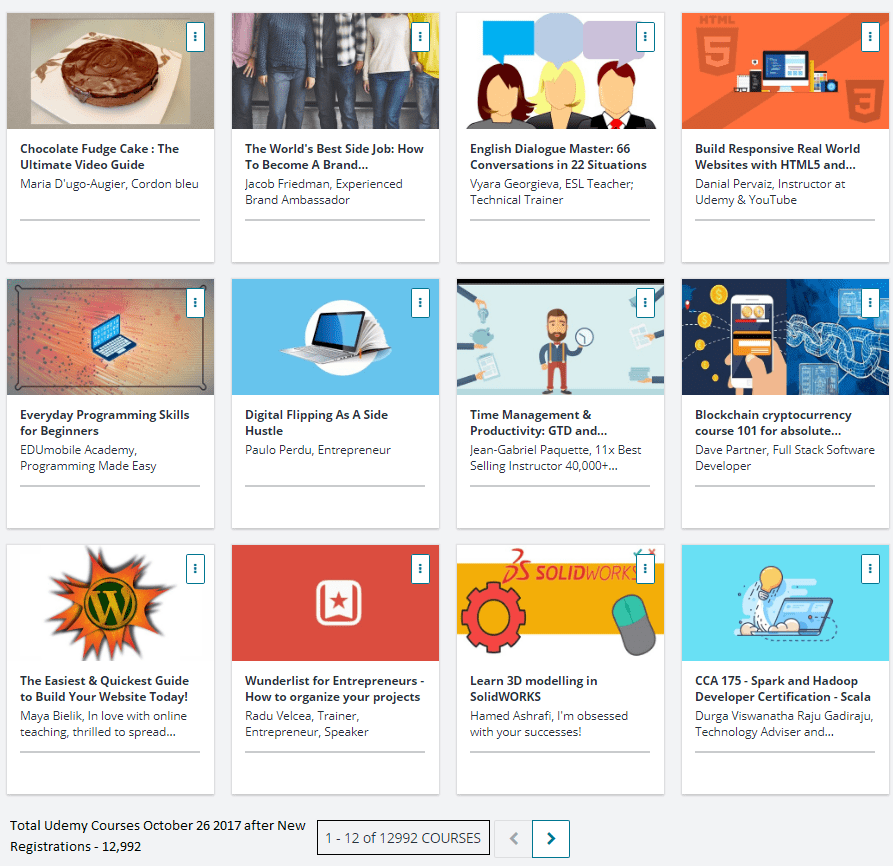The image size is (893, 866).
Task: Click kebab menu on English Dialogue Master card
Action: click(645, 36)
